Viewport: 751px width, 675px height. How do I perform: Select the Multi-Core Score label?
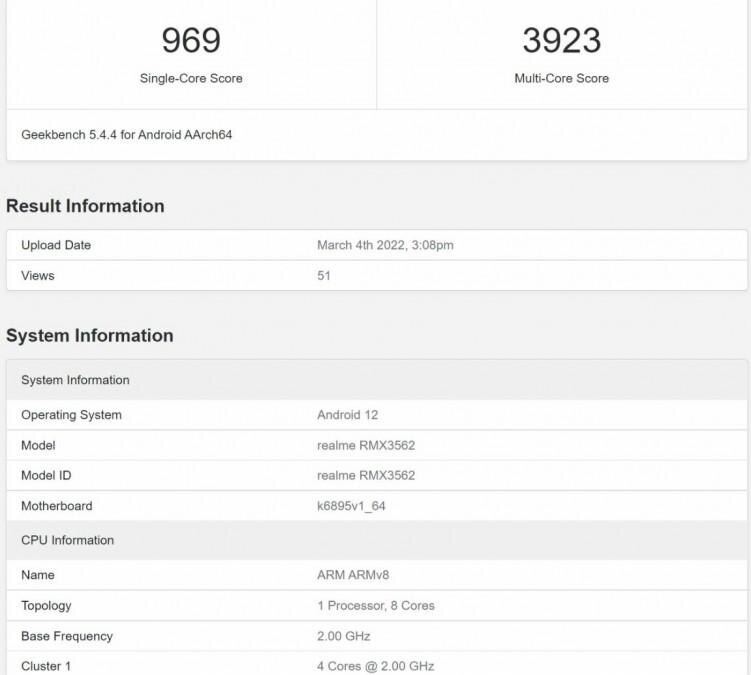click(x=561, y=78)
